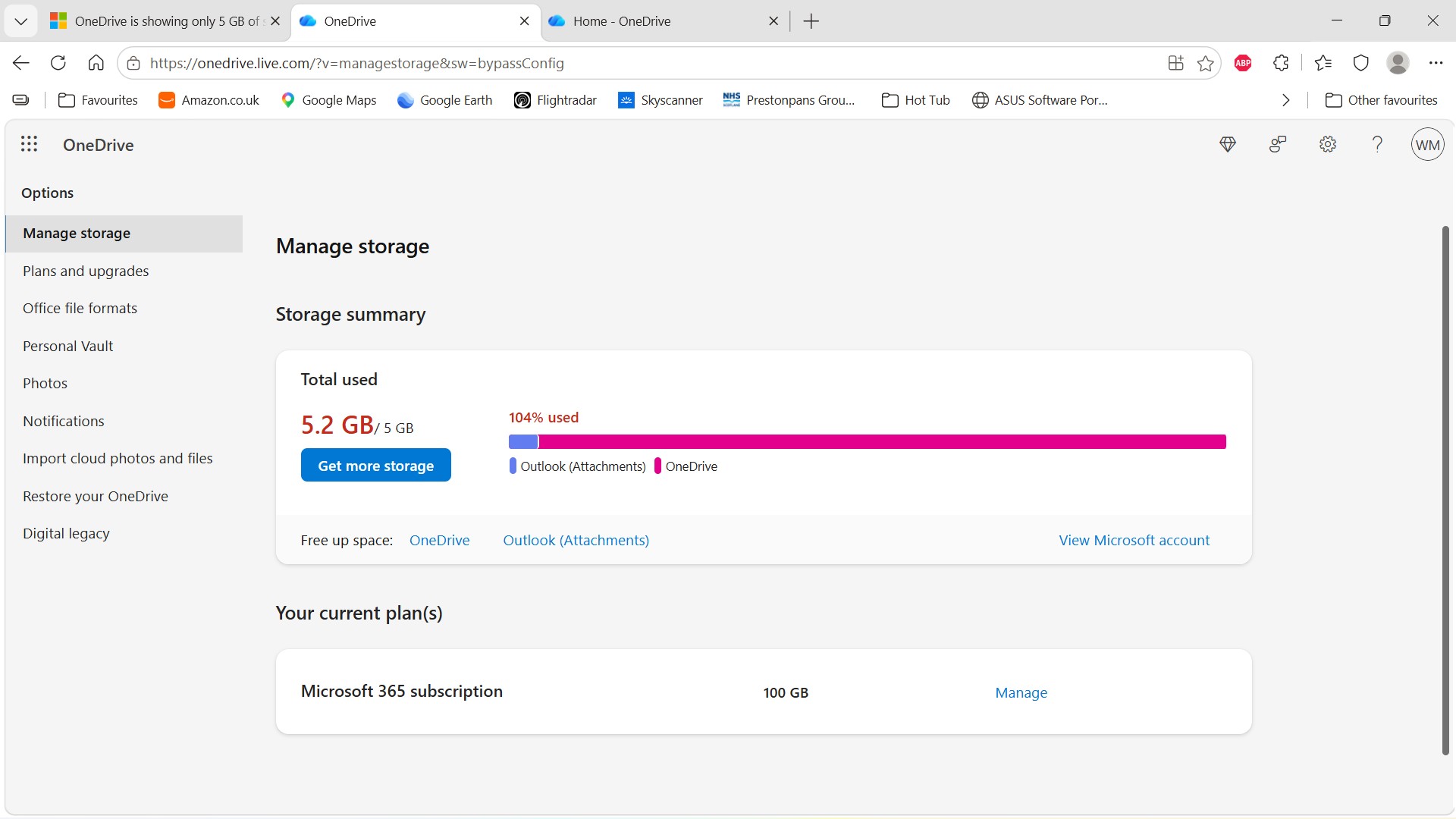Click the '5.2 GB' total used value
This screenshot has width=1456, height=819.
337,425
